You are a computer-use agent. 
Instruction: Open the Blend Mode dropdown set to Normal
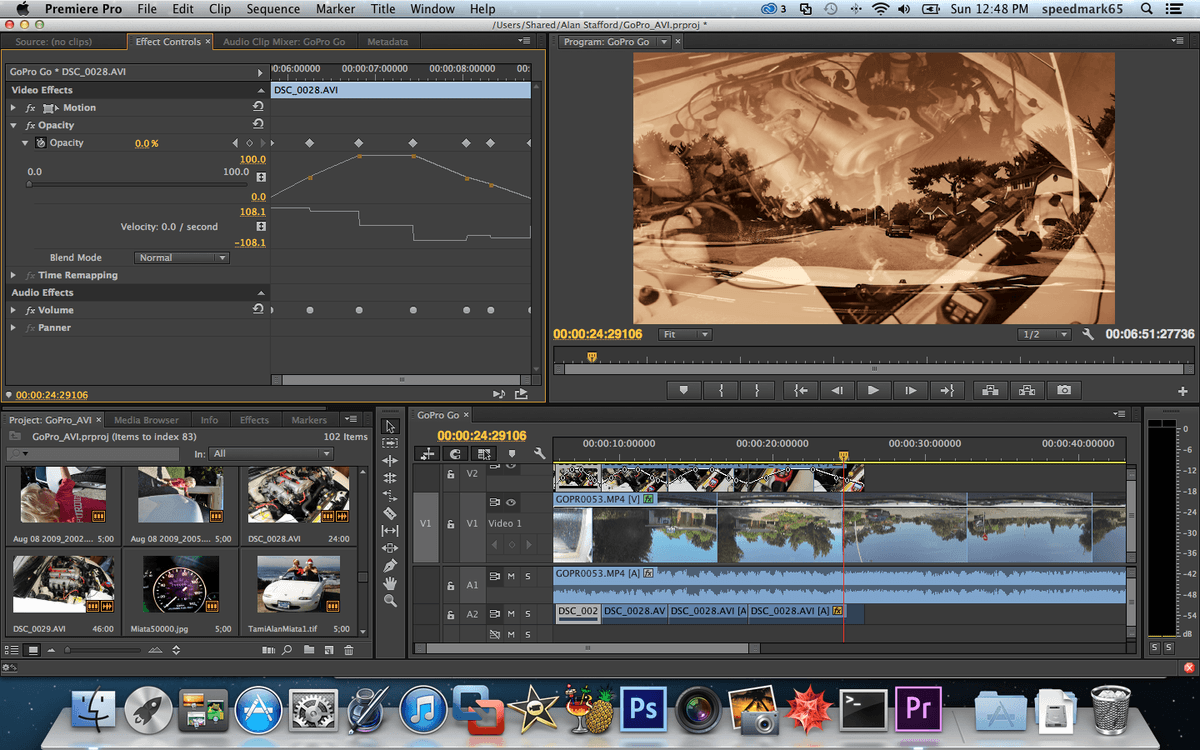point(181,257)
